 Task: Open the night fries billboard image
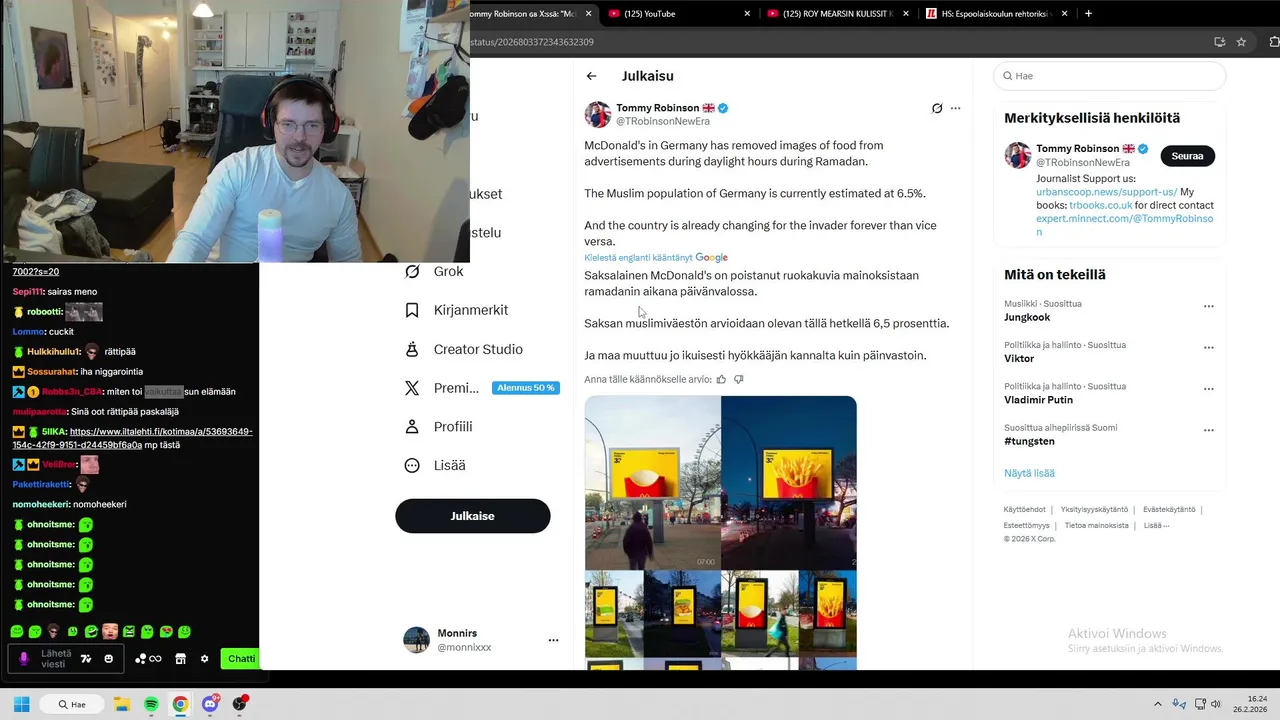(789, 483)
